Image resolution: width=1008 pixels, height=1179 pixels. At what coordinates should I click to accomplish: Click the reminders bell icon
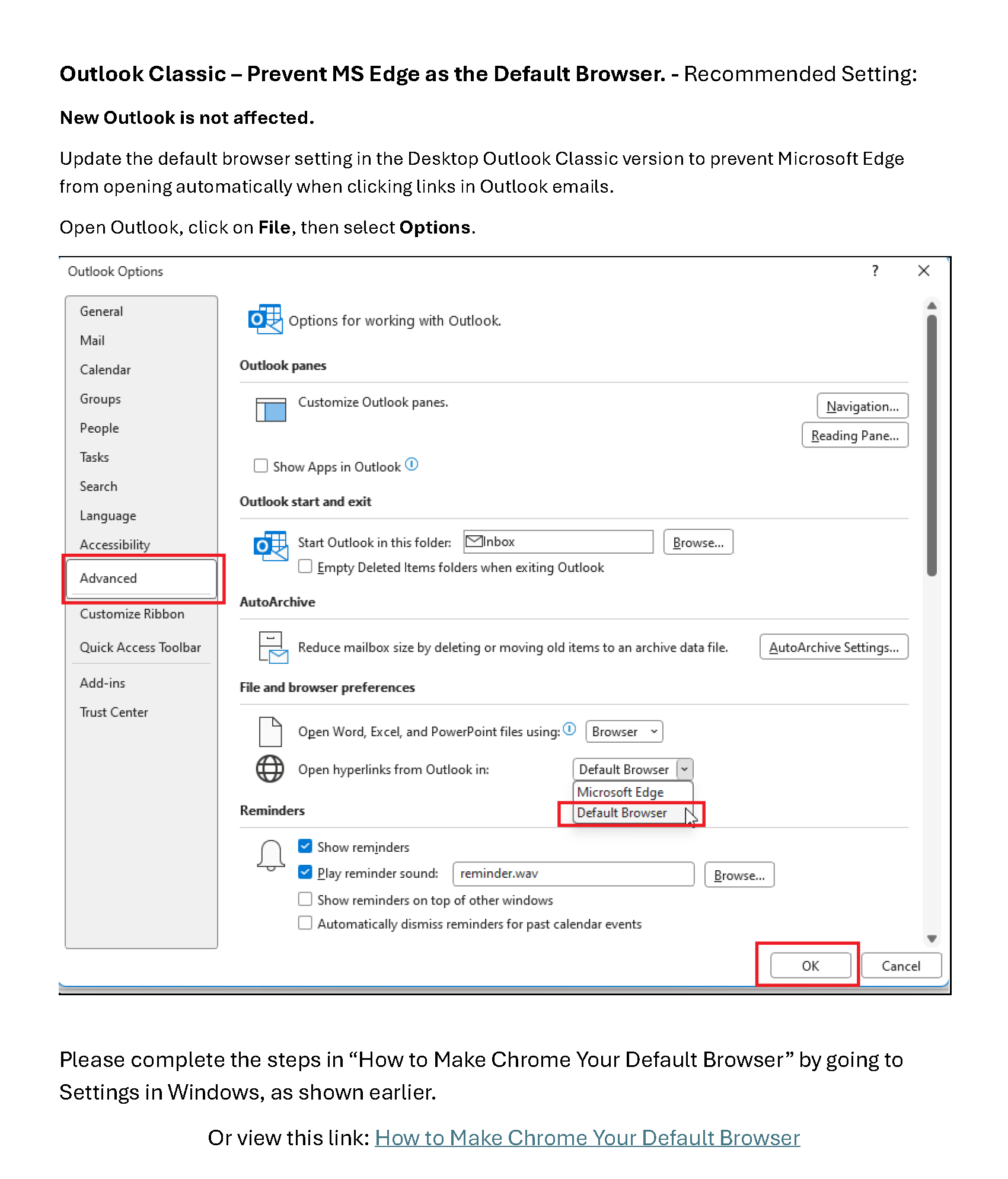coord(271,855)
